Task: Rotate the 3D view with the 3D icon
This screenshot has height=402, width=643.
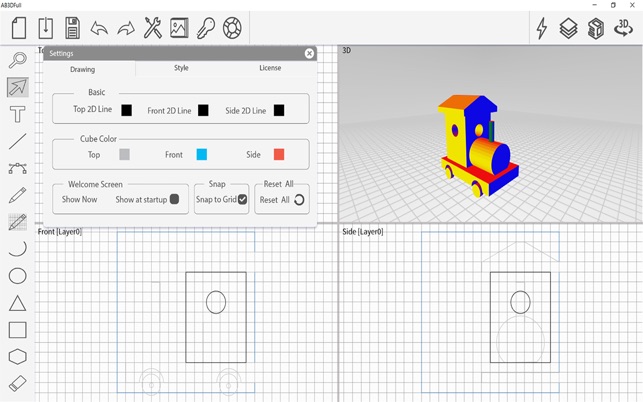Action: coord(623,28)
